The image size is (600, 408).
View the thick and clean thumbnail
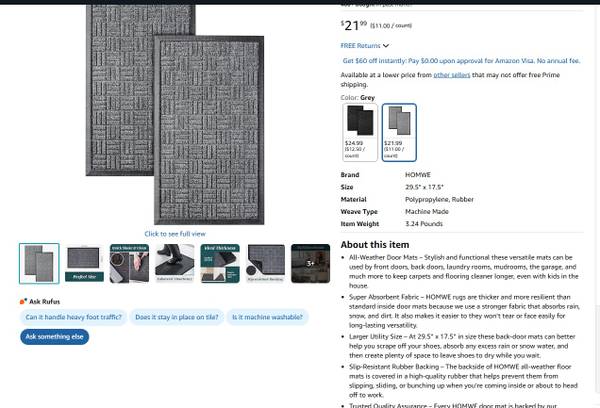129,263
